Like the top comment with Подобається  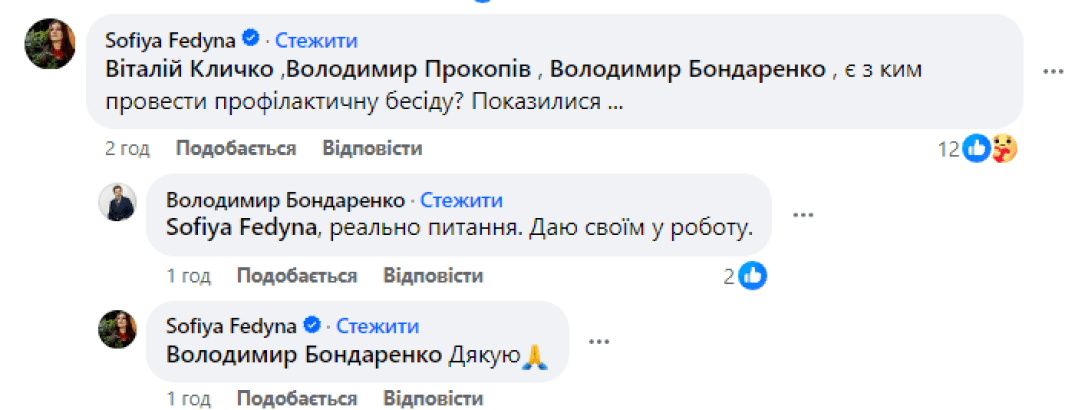[236, 149]
